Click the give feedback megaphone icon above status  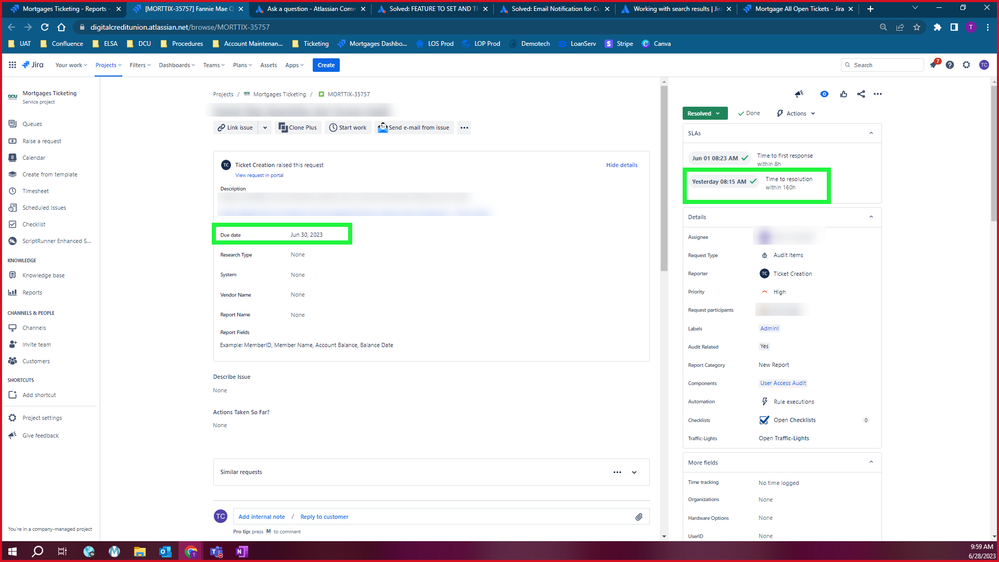click(799, 94)
